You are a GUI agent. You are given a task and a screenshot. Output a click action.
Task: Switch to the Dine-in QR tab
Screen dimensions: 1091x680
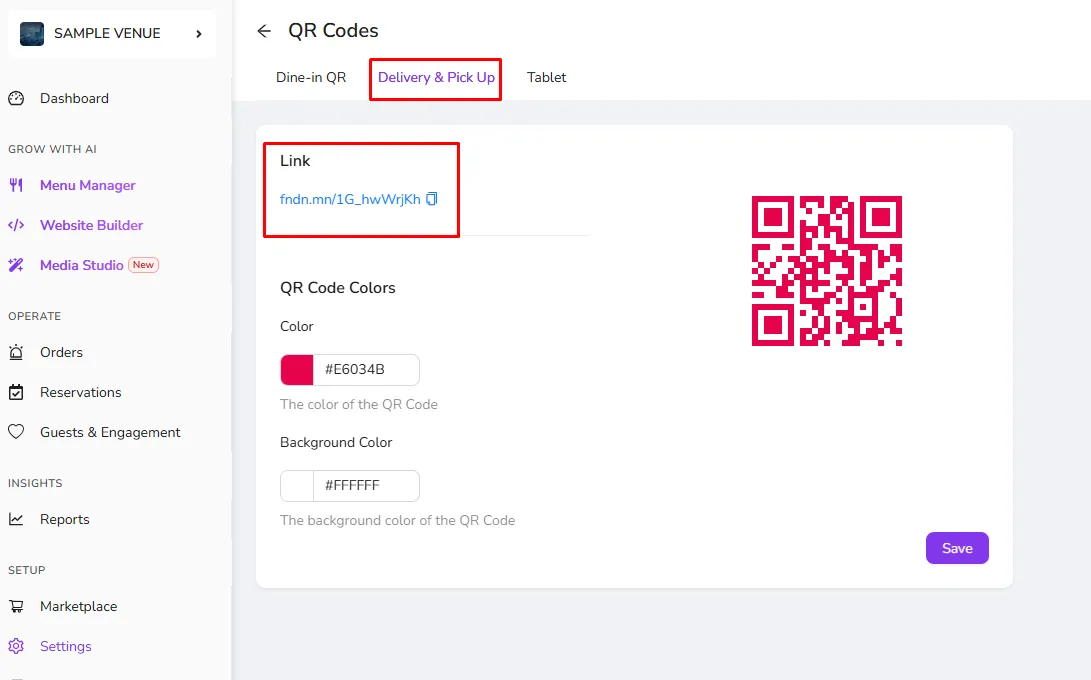[x=311, y=77]
